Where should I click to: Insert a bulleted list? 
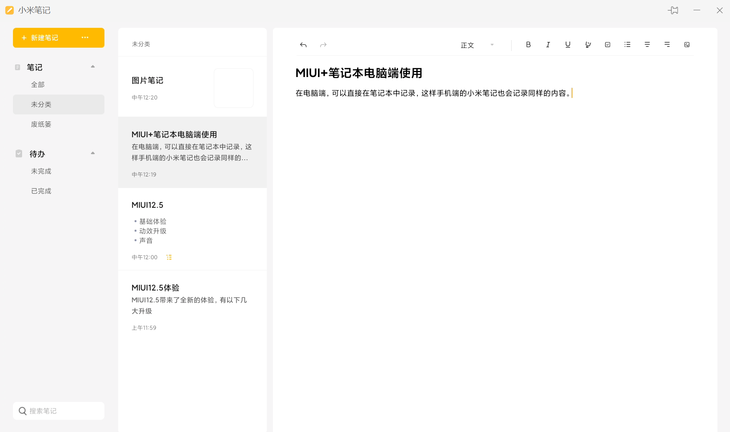[627, 45]
